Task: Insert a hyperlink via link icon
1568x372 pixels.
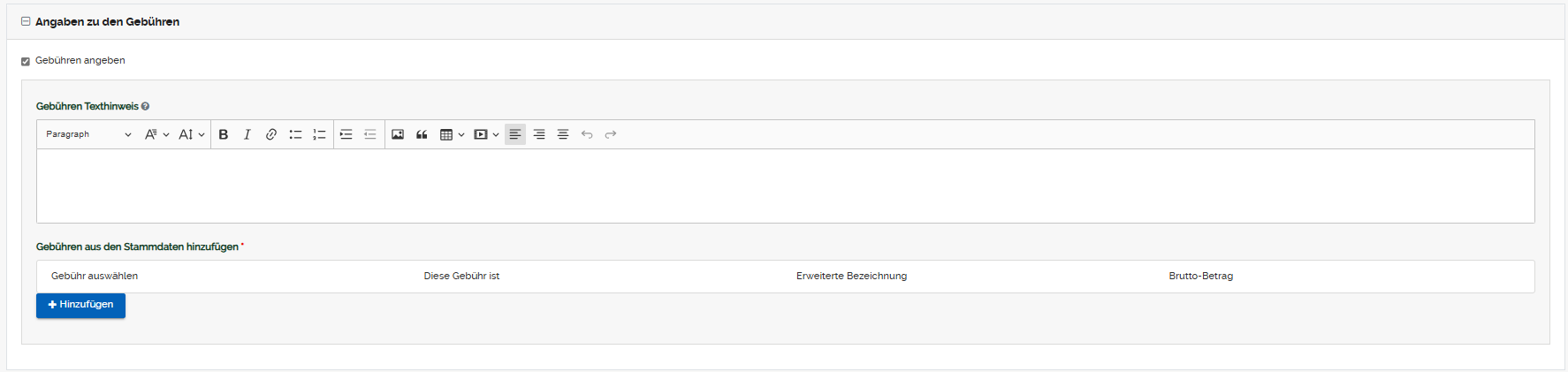Action: [x=271, y=134]
